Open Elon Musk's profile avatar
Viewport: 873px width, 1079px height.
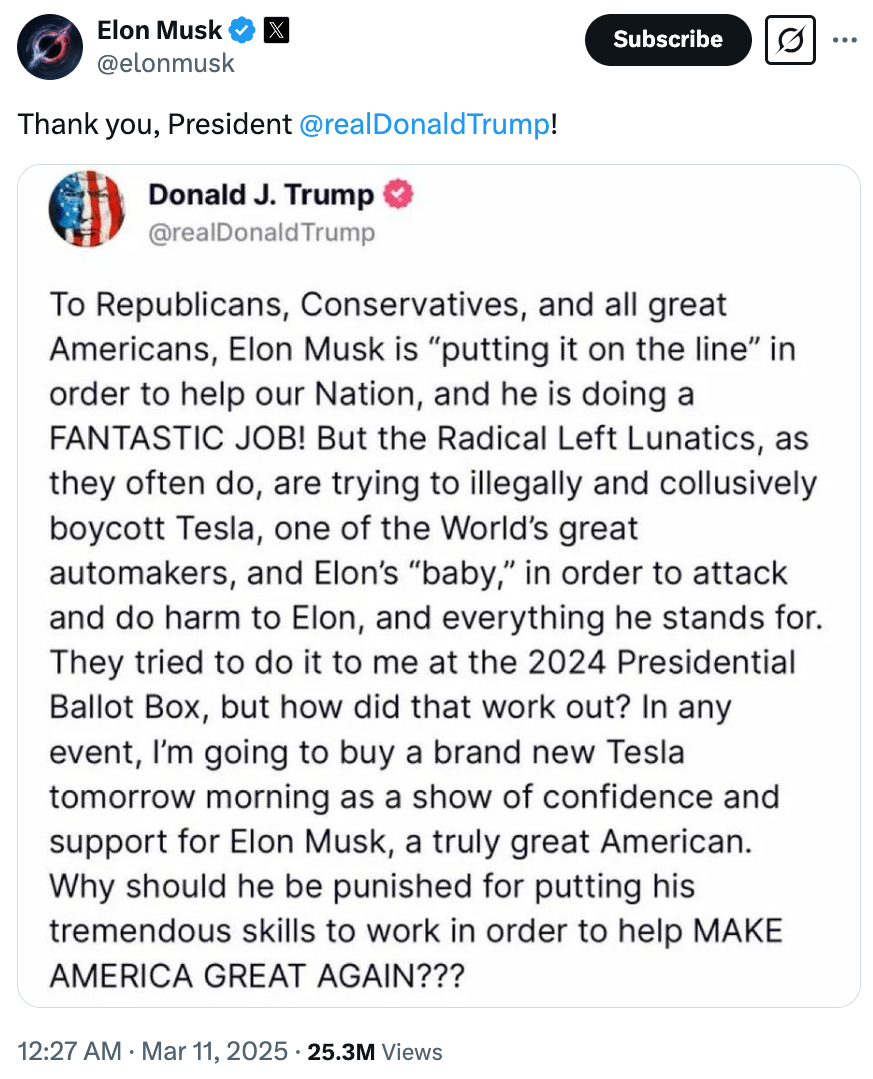click(50, 47)
